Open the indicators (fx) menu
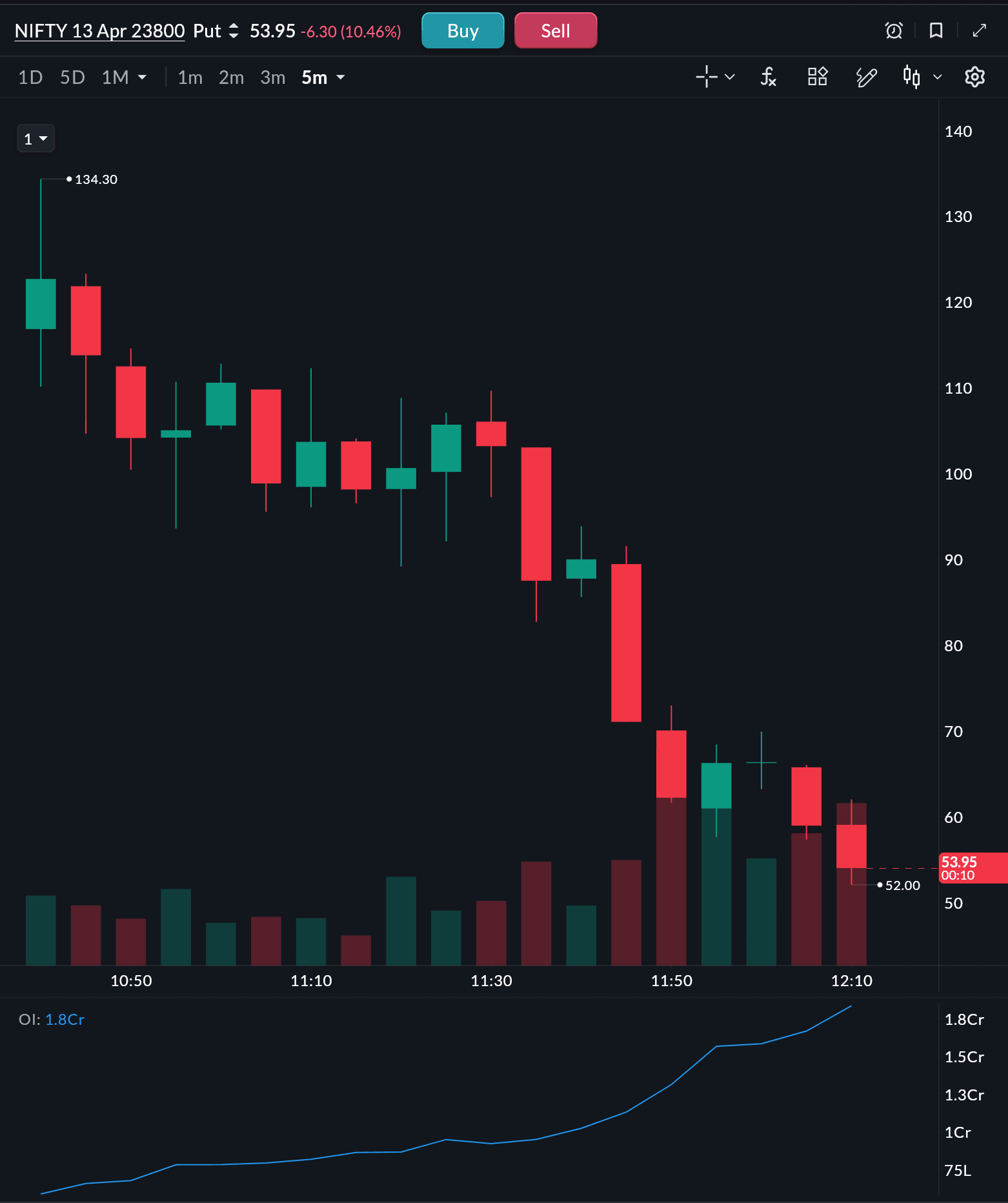The width and height of the screenshot is (1008, 1203). pos(768,77)
